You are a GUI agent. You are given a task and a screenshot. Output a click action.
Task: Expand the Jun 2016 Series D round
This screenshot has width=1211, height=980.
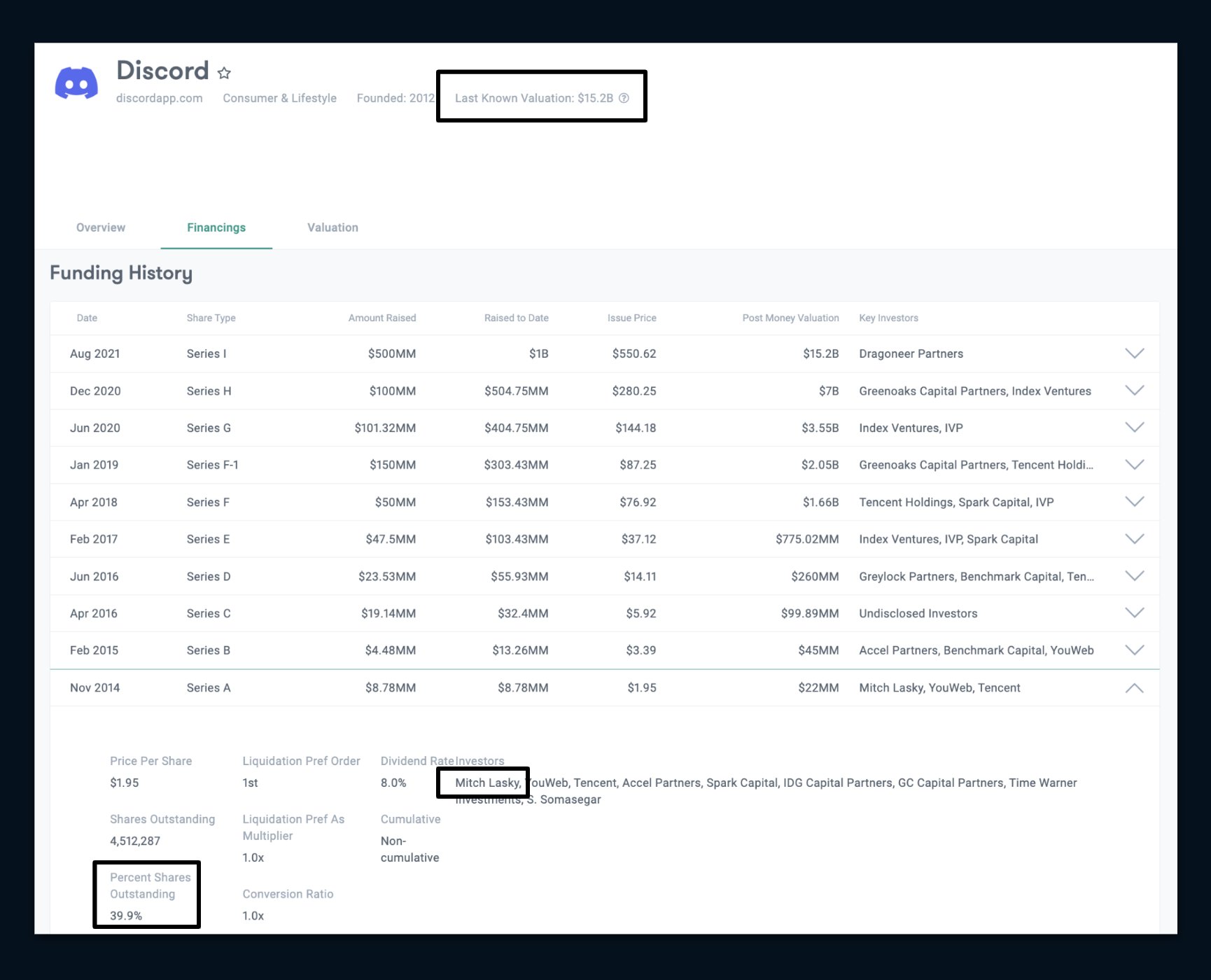pyautogui.click(x=1134, y=576)
